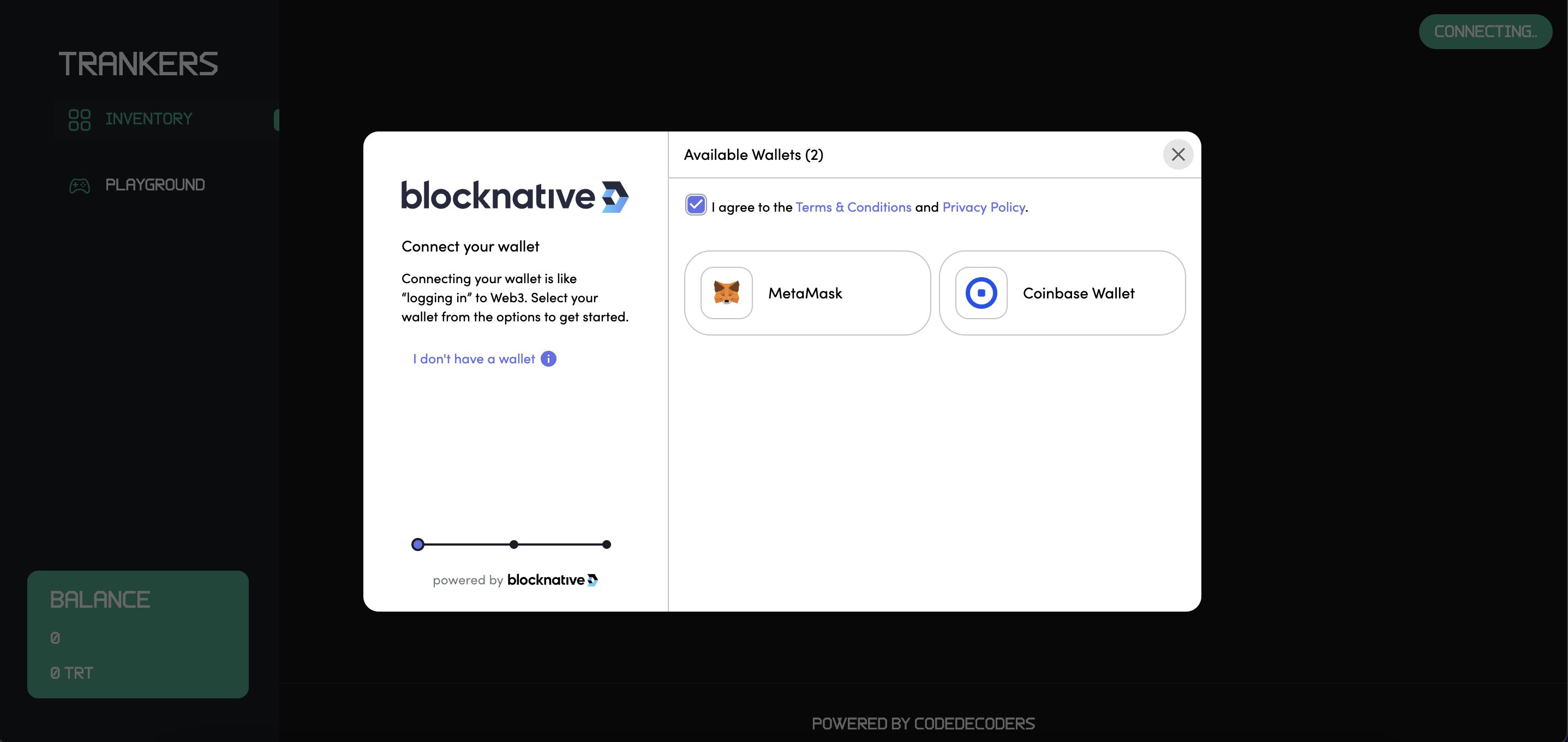Close the wallet modal with X
The height and width of the screenshot is (742, 1568).
(x=1178, y=154)
